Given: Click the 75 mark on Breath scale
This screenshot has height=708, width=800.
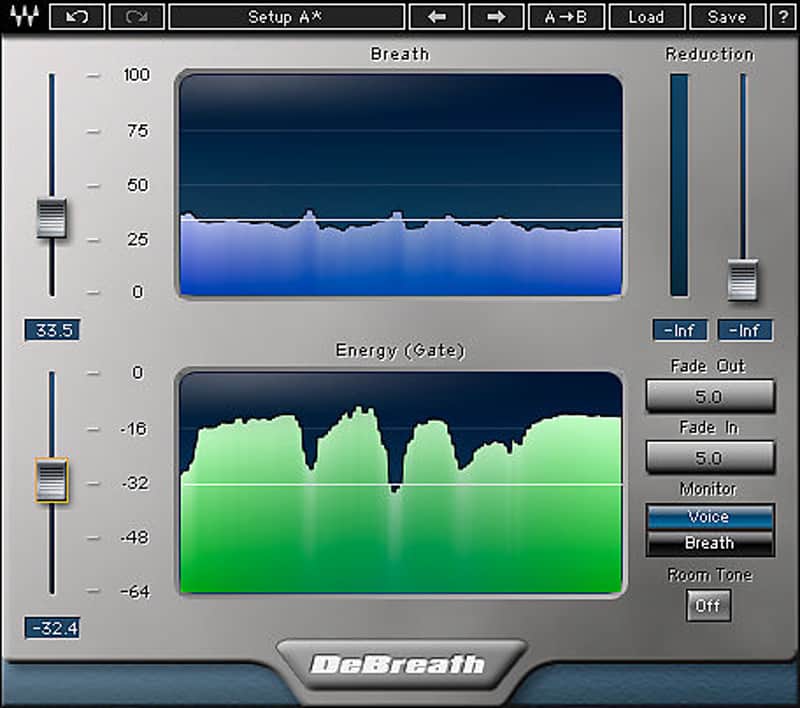Looking at the screenshot, I should click(x=138, y=131).
